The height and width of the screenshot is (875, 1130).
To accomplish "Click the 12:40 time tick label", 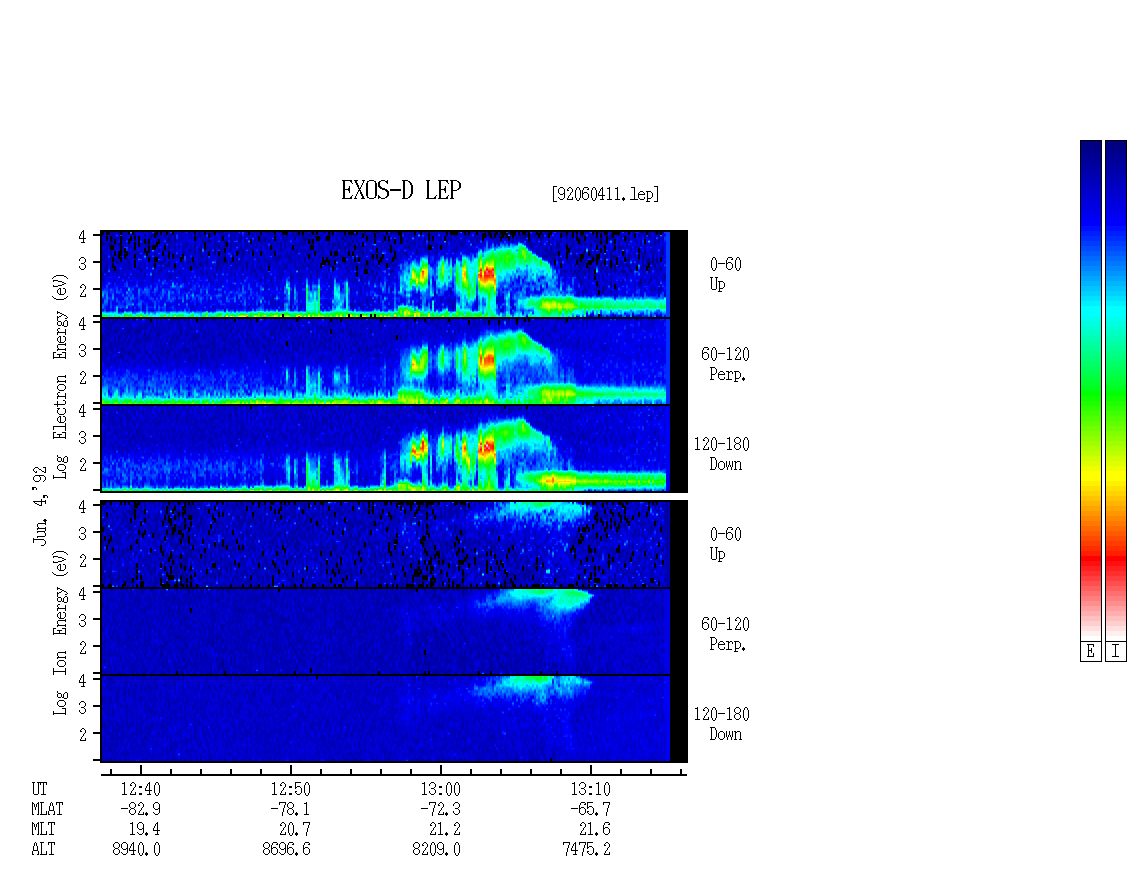I will [141, 790].
